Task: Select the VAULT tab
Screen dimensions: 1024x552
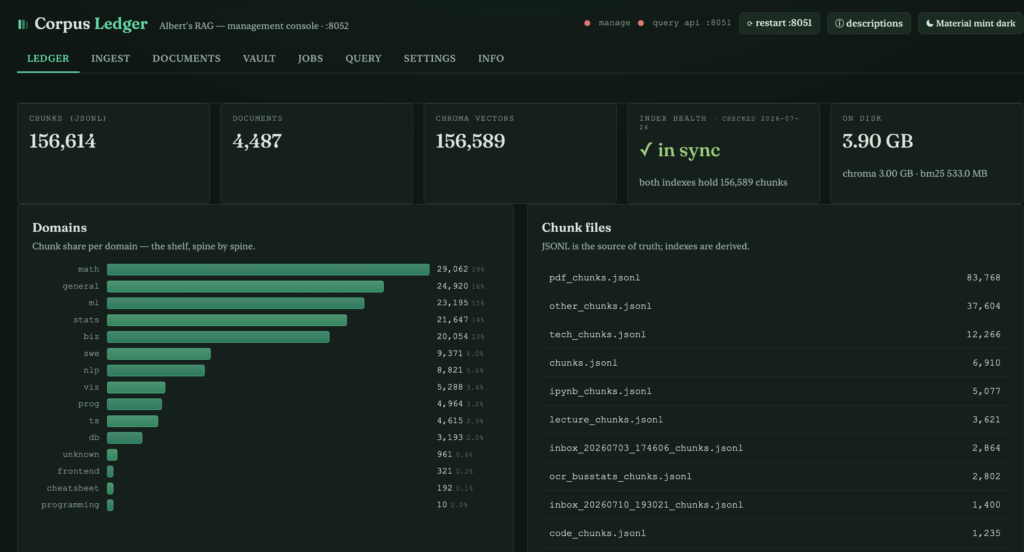Action: pyautogui.click(x=259, y=59)
